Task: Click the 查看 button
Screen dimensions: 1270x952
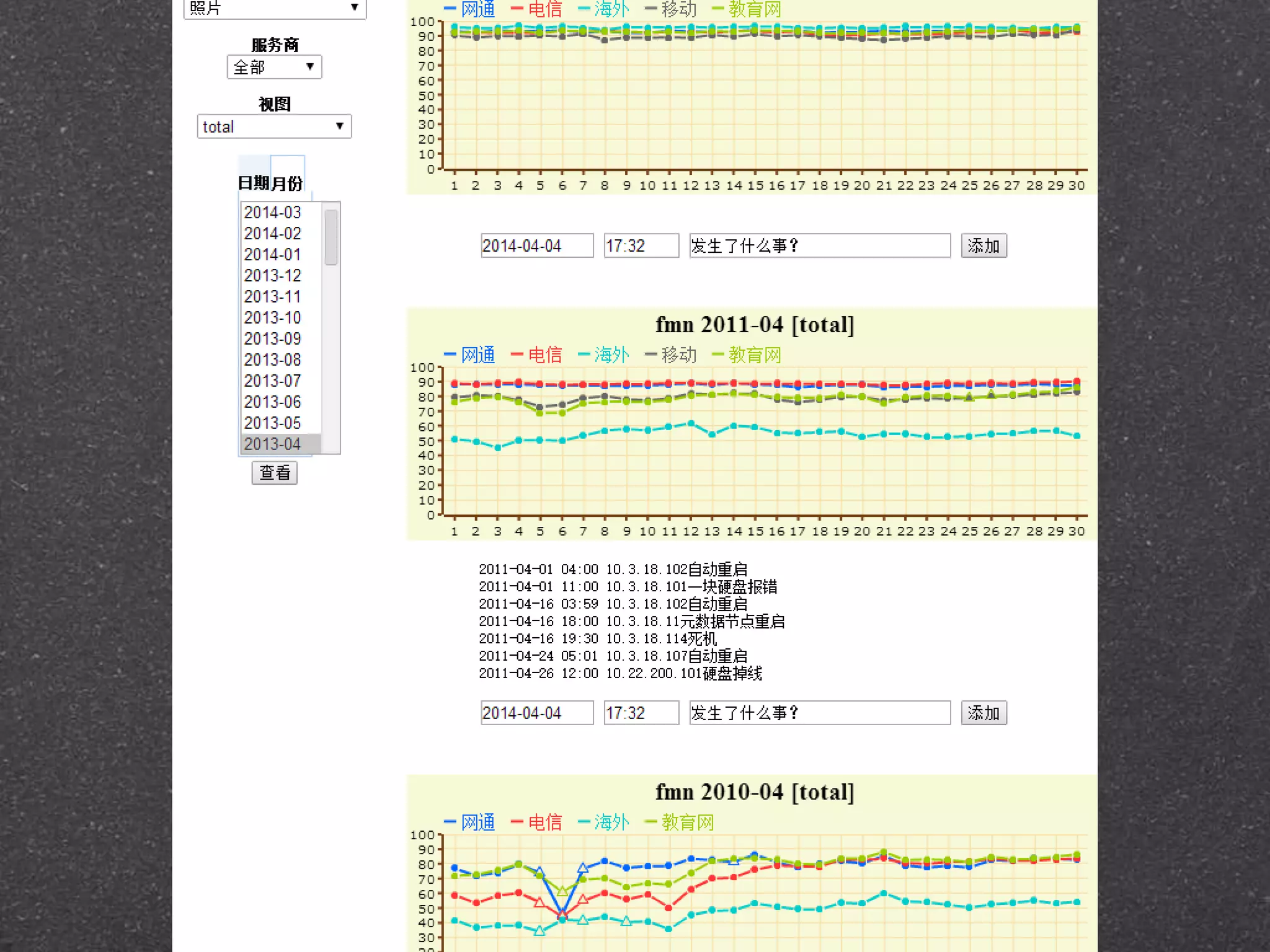Action: [x=274, y=473]
